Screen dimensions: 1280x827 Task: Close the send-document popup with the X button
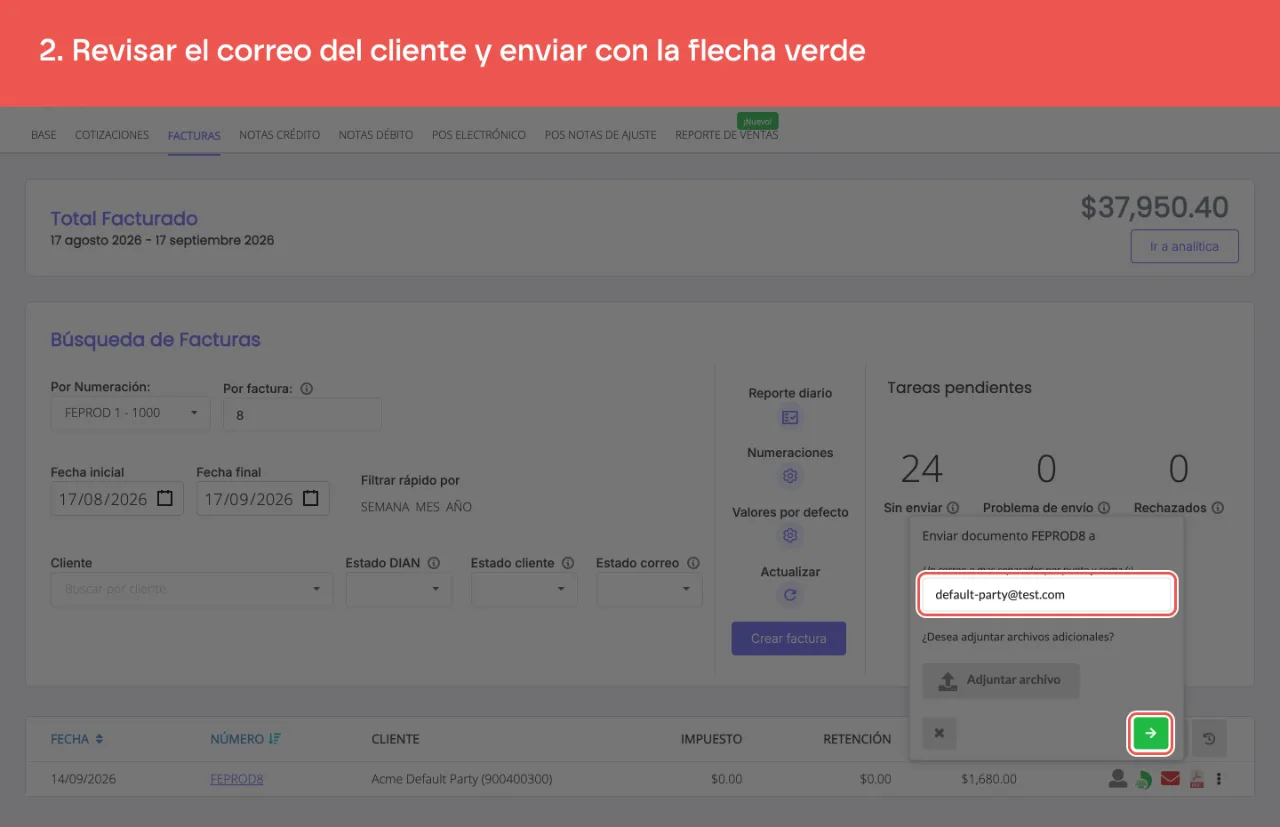pos(939,733)
